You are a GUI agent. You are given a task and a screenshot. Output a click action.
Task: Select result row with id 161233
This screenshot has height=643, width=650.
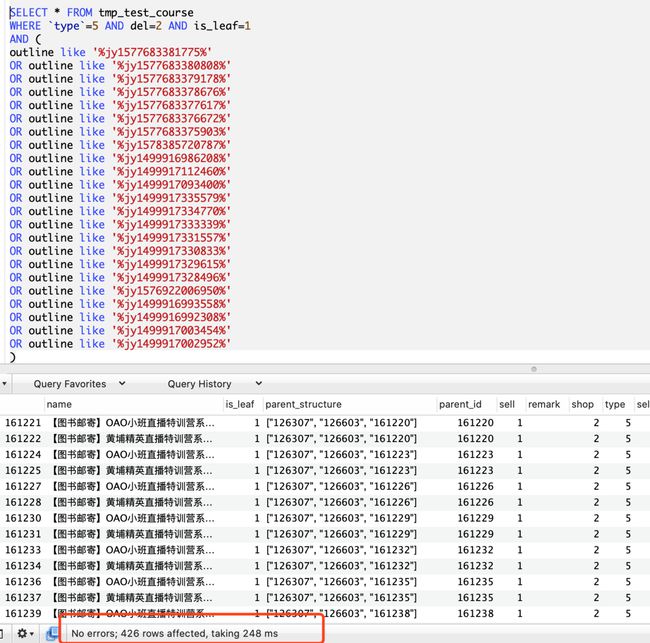[x=325, y=550]
